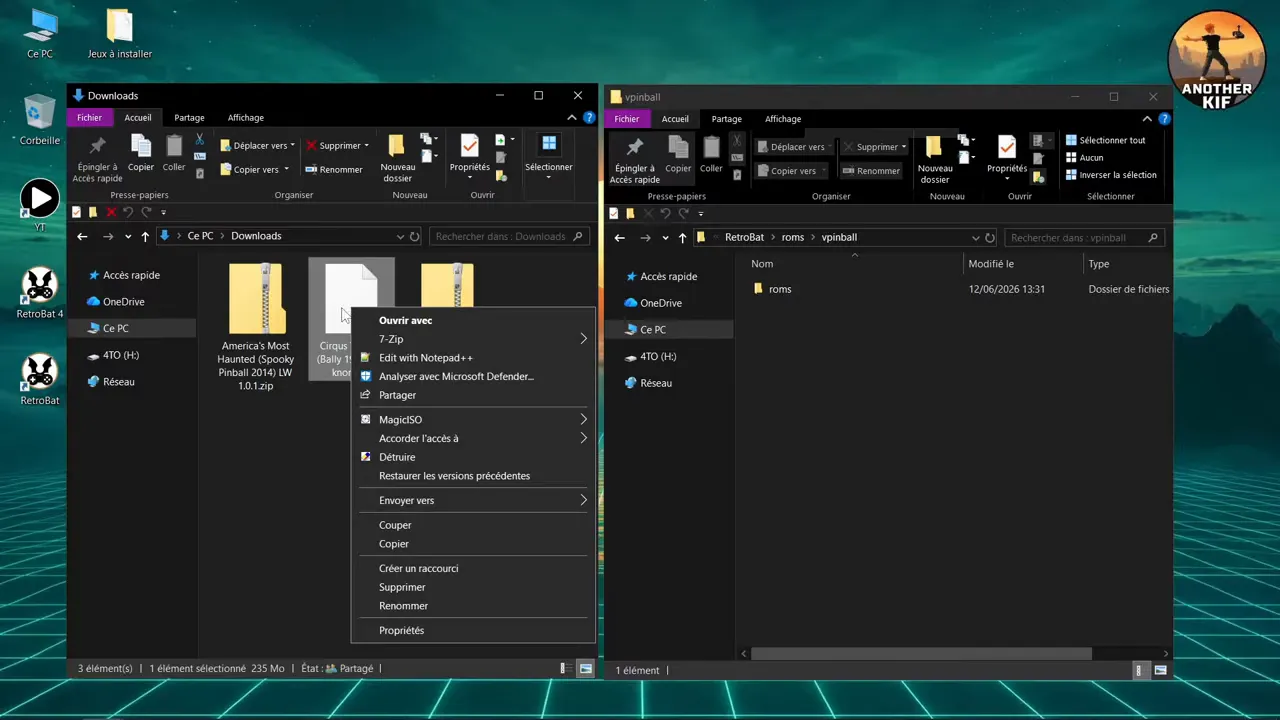Viewport: 1280px width, 720px height.
Task: Click Coller icon in Downloads ribbon
Action: click(174, 153)
